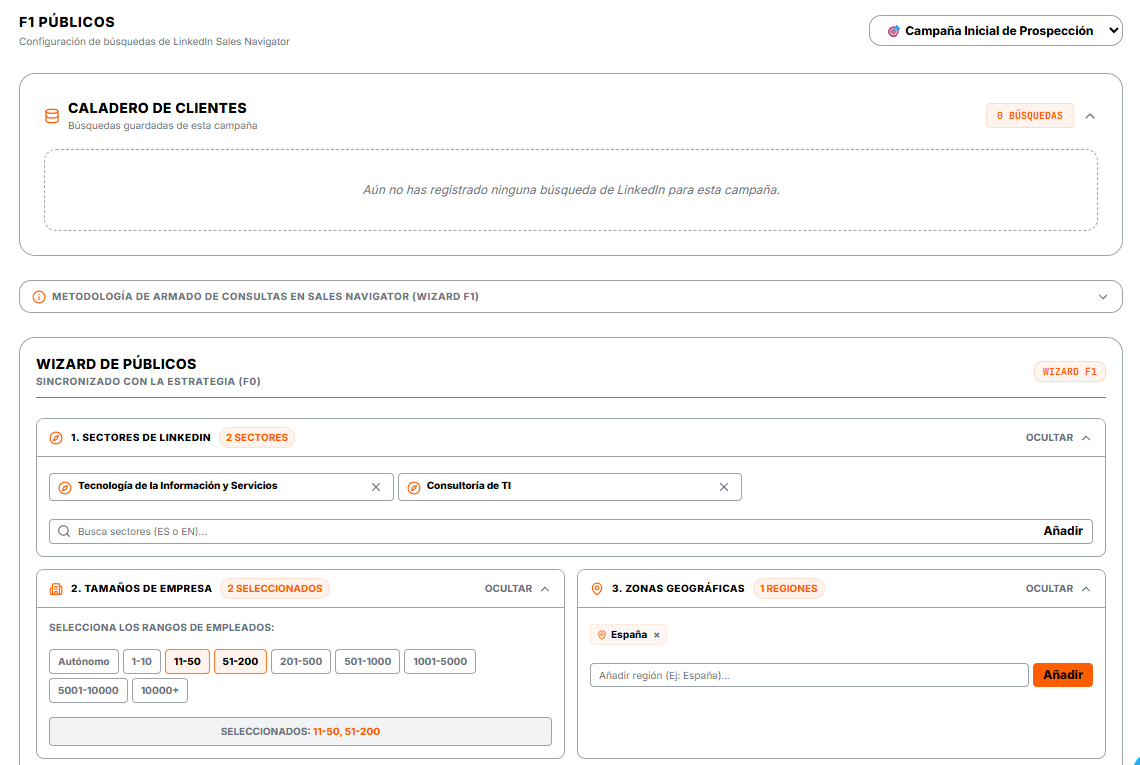Screen dimensions: 1140x765
Task: Click the compass icon beside Sectores de LinkedIn
Action: 56,438
